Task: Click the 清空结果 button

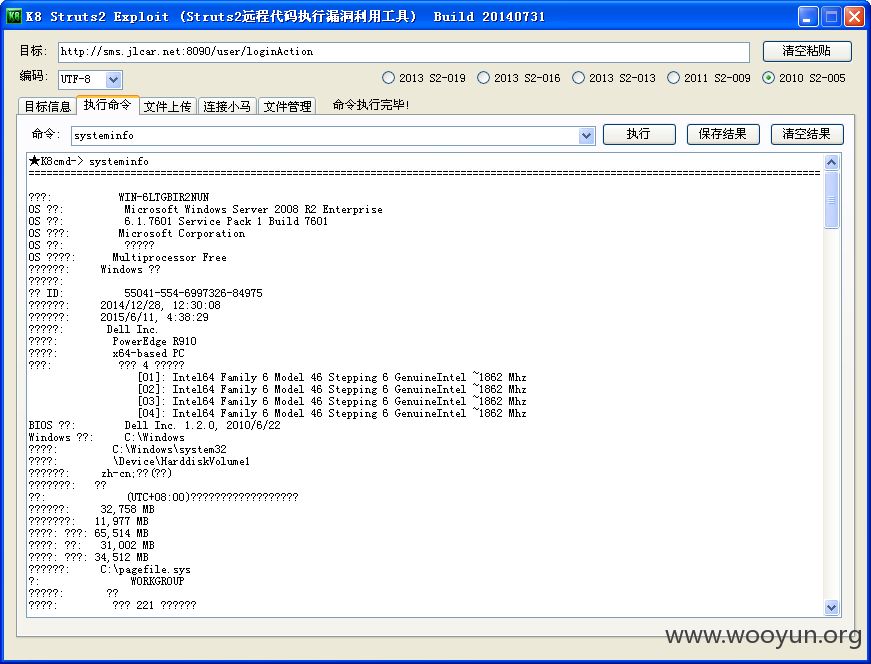Action: pos(807,134)
